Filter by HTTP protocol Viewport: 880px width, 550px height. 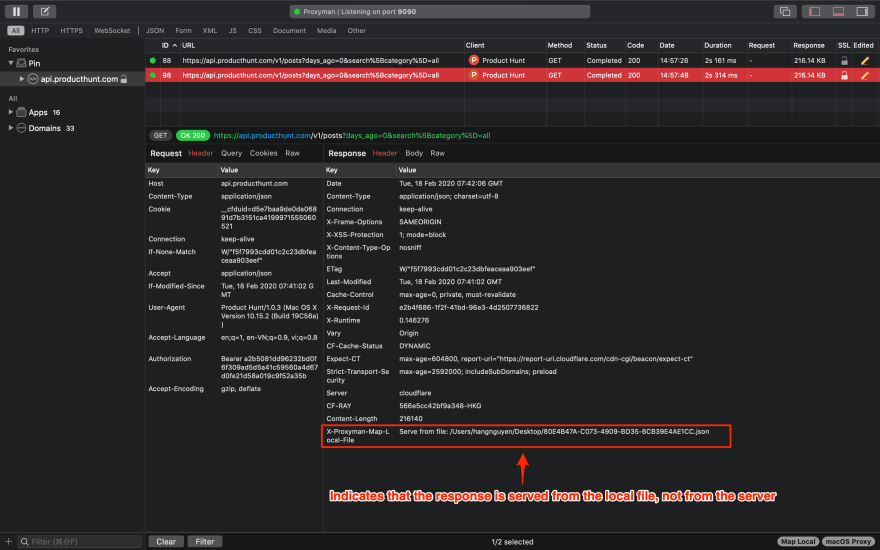point(40,30)
